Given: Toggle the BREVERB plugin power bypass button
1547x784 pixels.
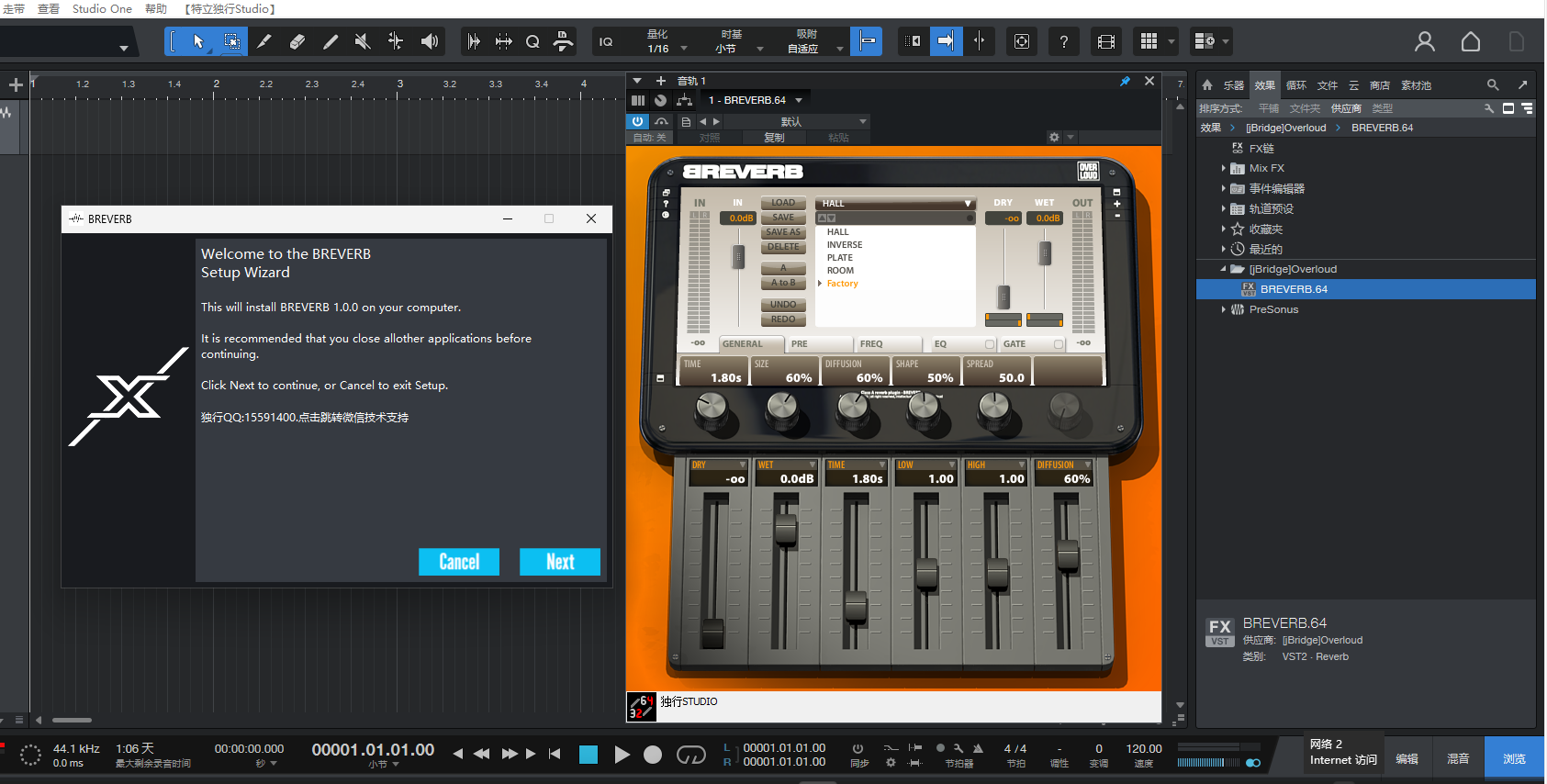Looking at the screenshot, I should 638,121.
